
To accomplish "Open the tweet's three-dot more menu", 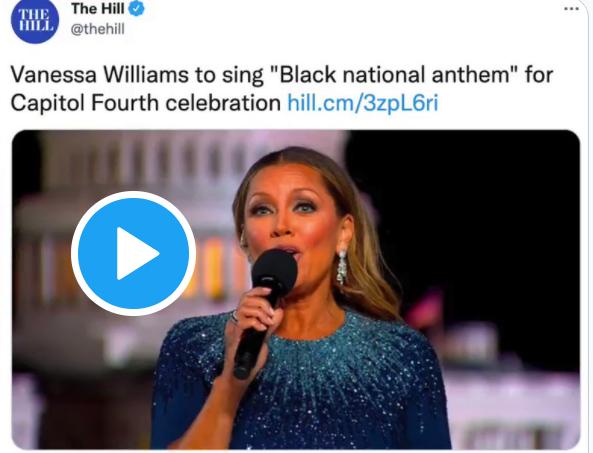I will (x=571, y=8).
